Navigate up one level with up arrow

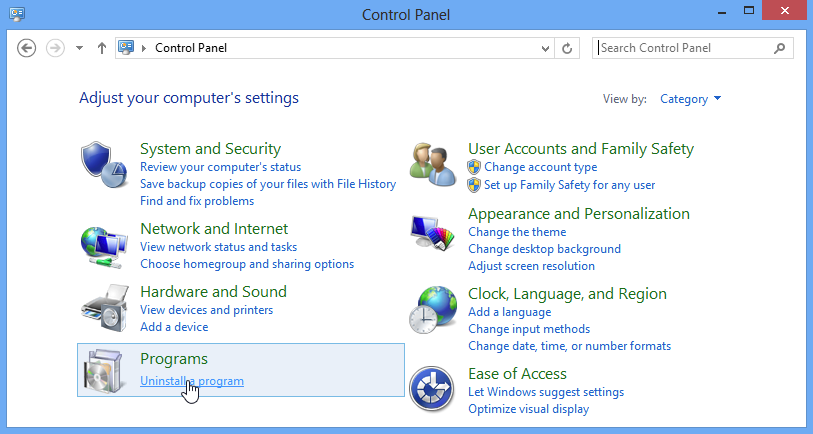click(102, 48)
